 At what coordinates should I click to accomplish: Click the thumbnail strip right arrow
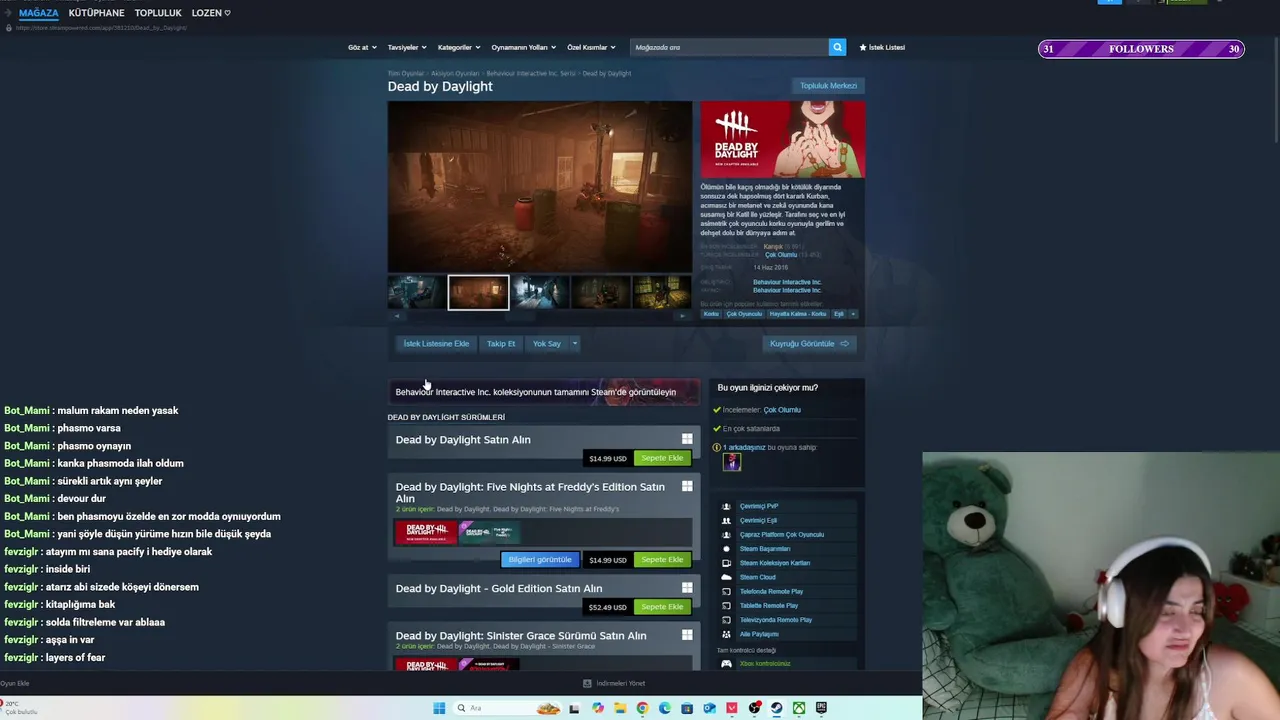683,316
